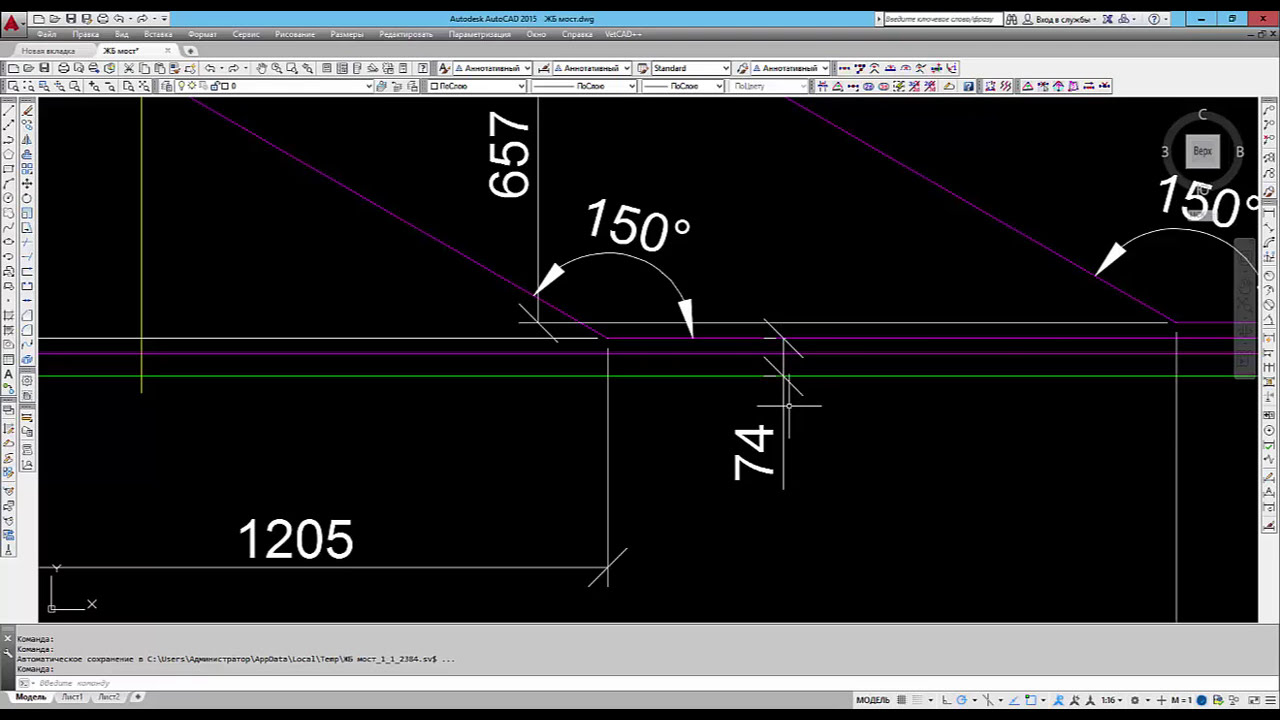Toggle hardware acceleration blue circle icon
Image resolution: width=1280 pixels, height=720 pixels.
click(1201, 700)
